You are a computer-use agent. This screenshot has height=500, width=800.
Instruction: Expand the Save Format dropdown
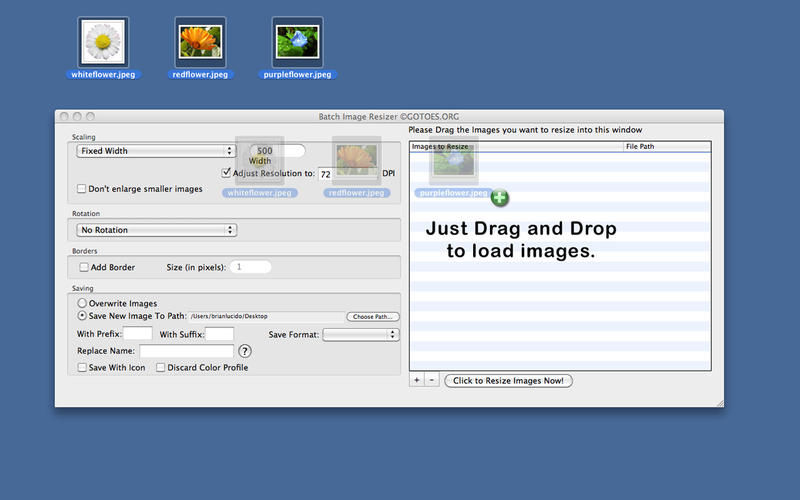pos(360,334)
